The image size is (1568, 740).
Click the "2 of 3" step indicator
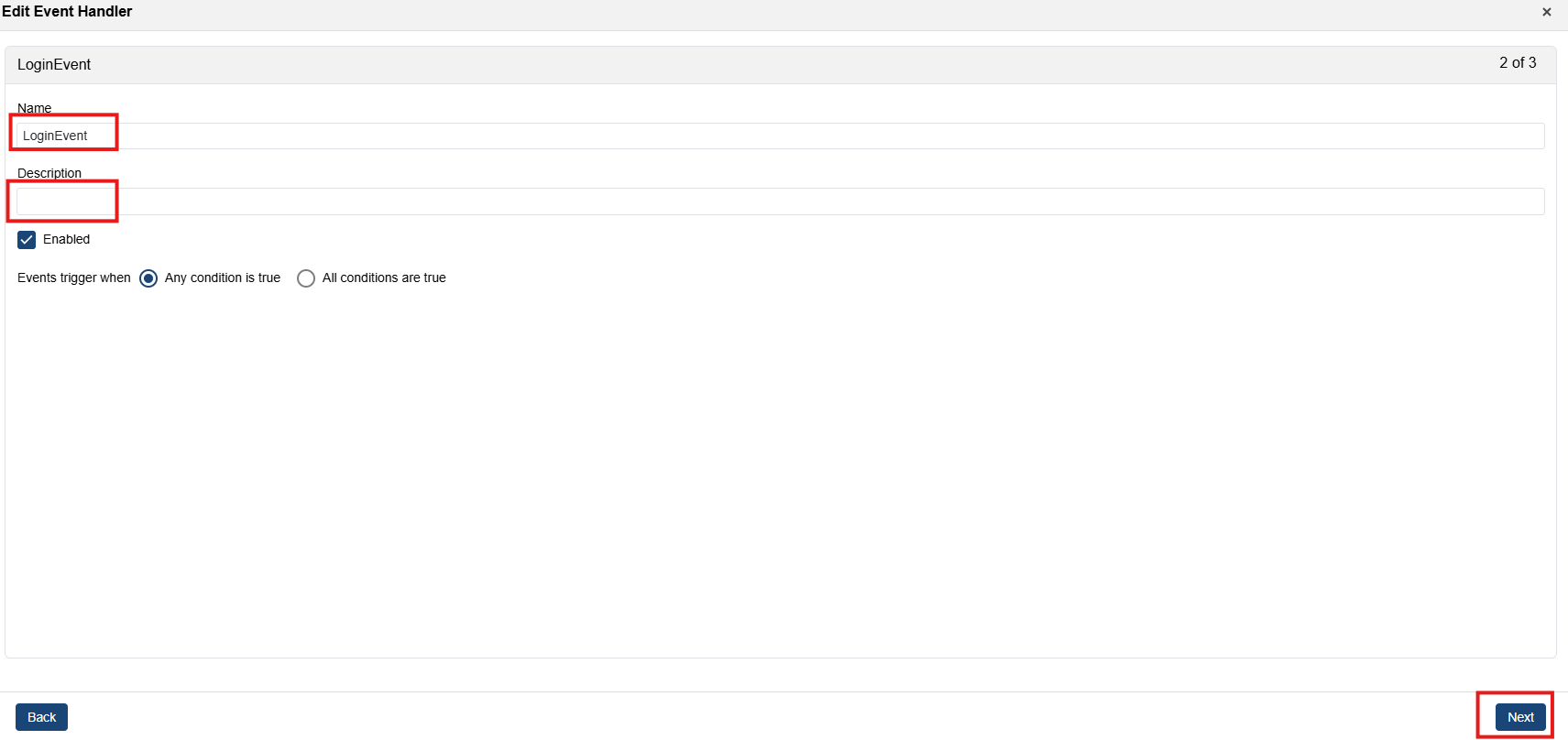point(1517,63)
